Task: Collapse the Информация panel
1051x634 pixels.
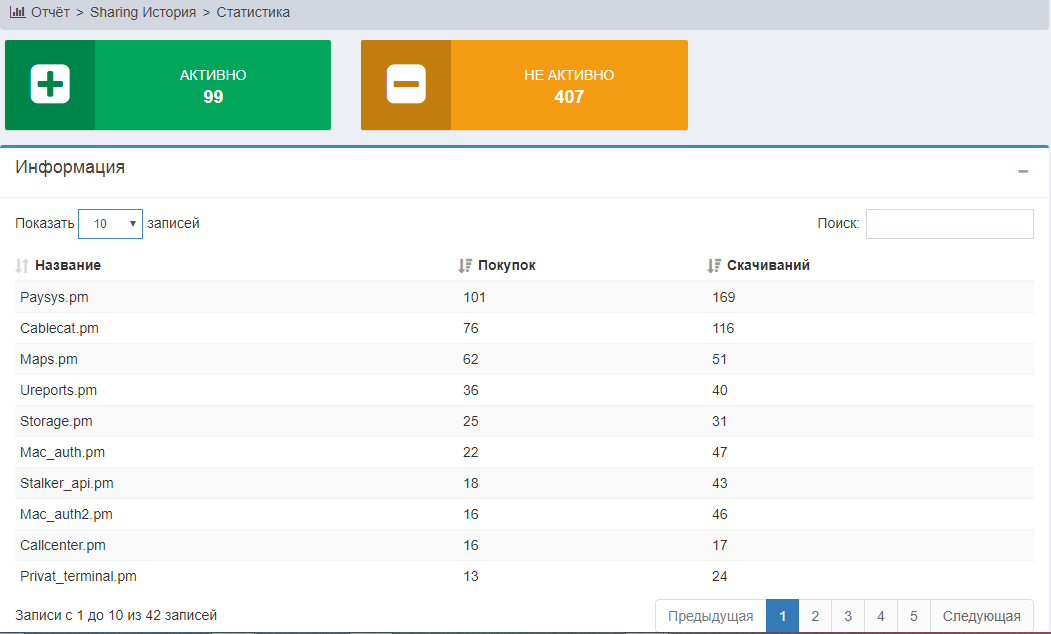Action: (1023, 172)
